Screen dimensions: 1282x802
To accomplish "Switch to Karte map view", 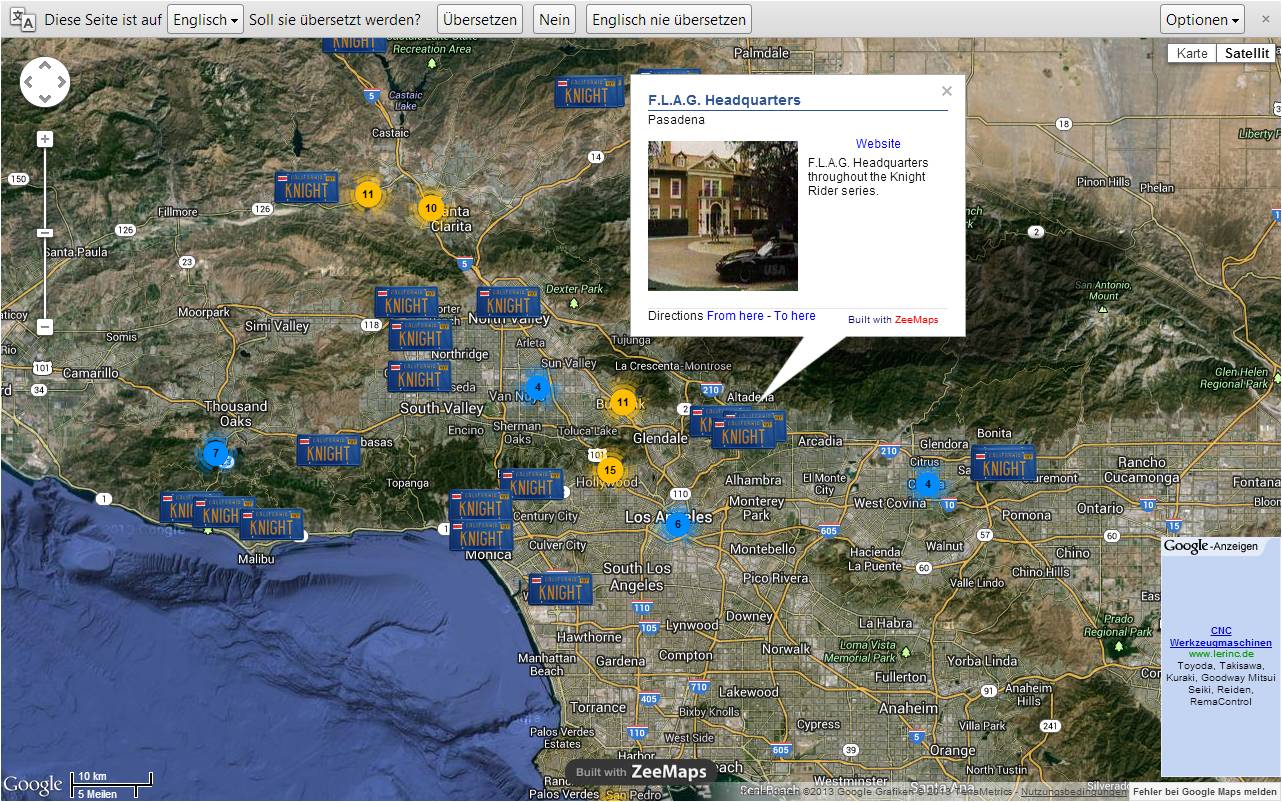I will point(1192,53).
